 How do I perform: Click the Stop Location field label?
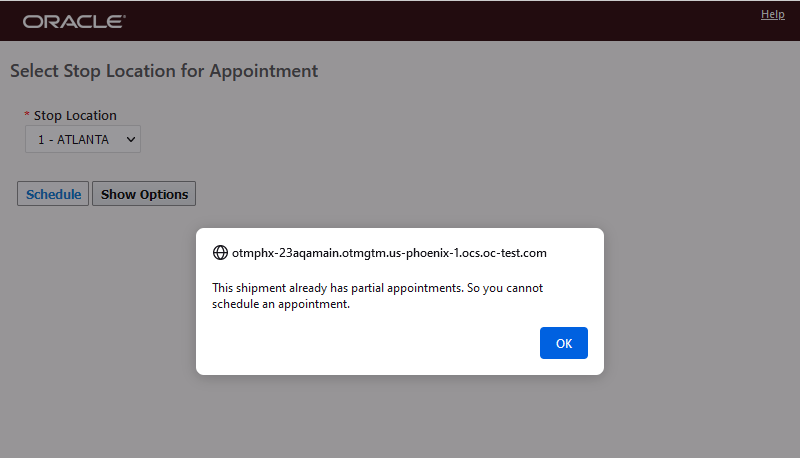(x=75, y=116)
